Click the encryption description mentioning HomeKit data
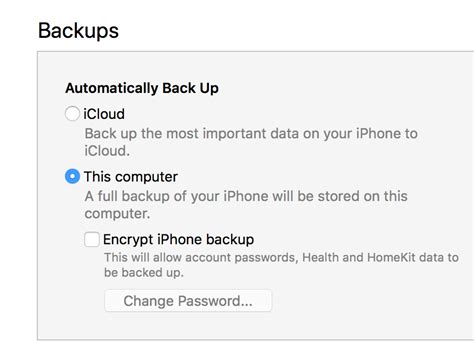The image size is (474, 361). coord(281,265)
